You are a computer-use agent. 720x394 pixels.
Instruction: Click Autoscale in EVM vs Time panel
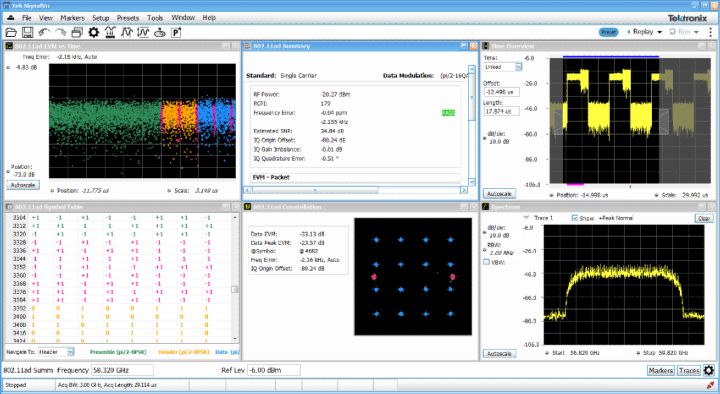23,185
